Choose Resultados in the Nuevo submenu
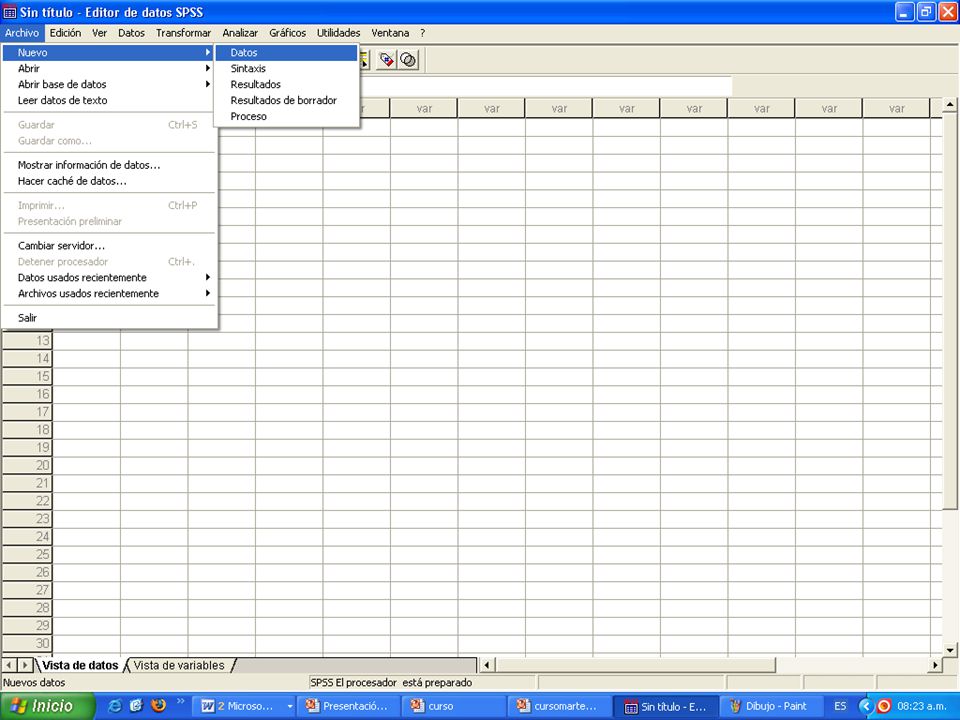960x720 pixels. tap(286, 84)
